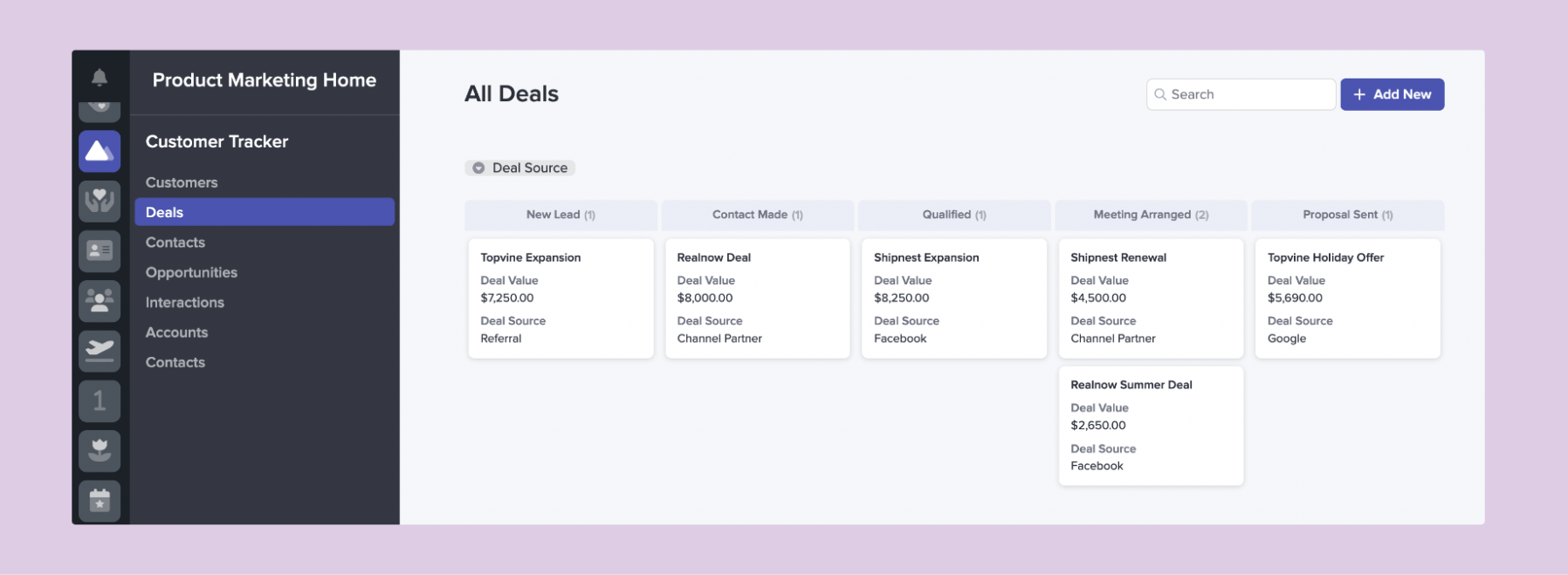Open the number one app icon

(100, 400)
